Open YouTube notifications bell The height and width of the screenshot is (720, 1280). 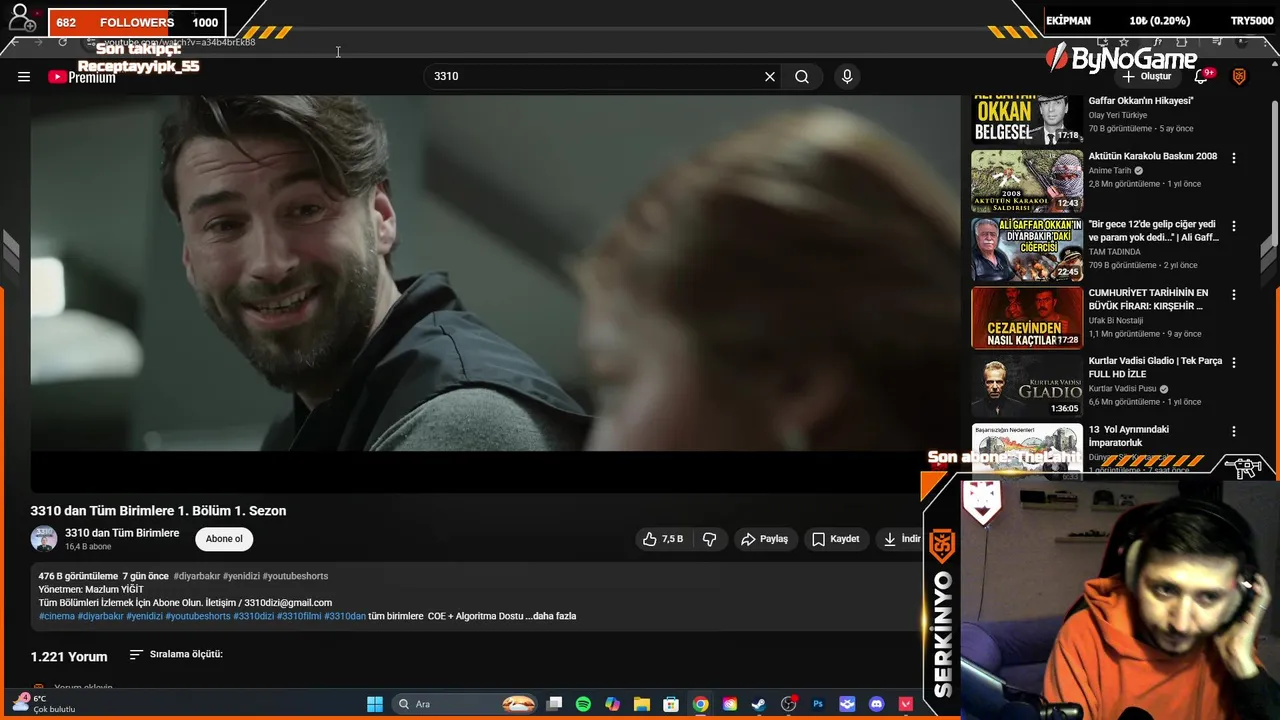pos(1202,76)
